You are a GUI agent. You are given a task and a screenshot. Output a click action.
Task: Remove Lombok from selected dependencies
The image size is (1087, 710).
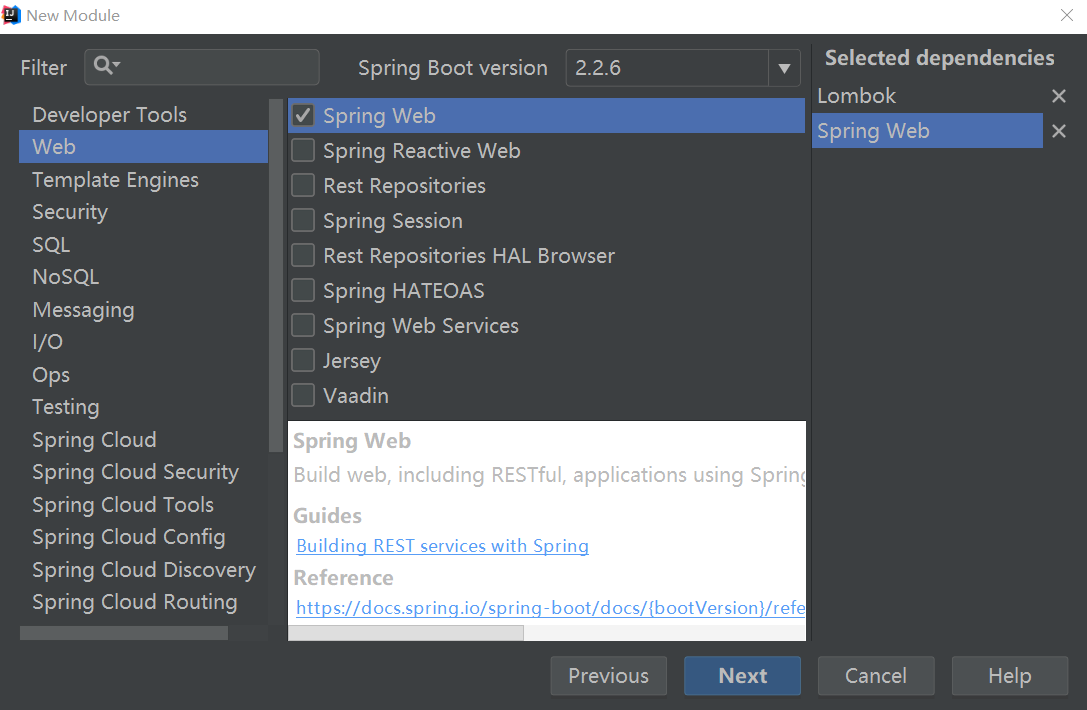1059,96
